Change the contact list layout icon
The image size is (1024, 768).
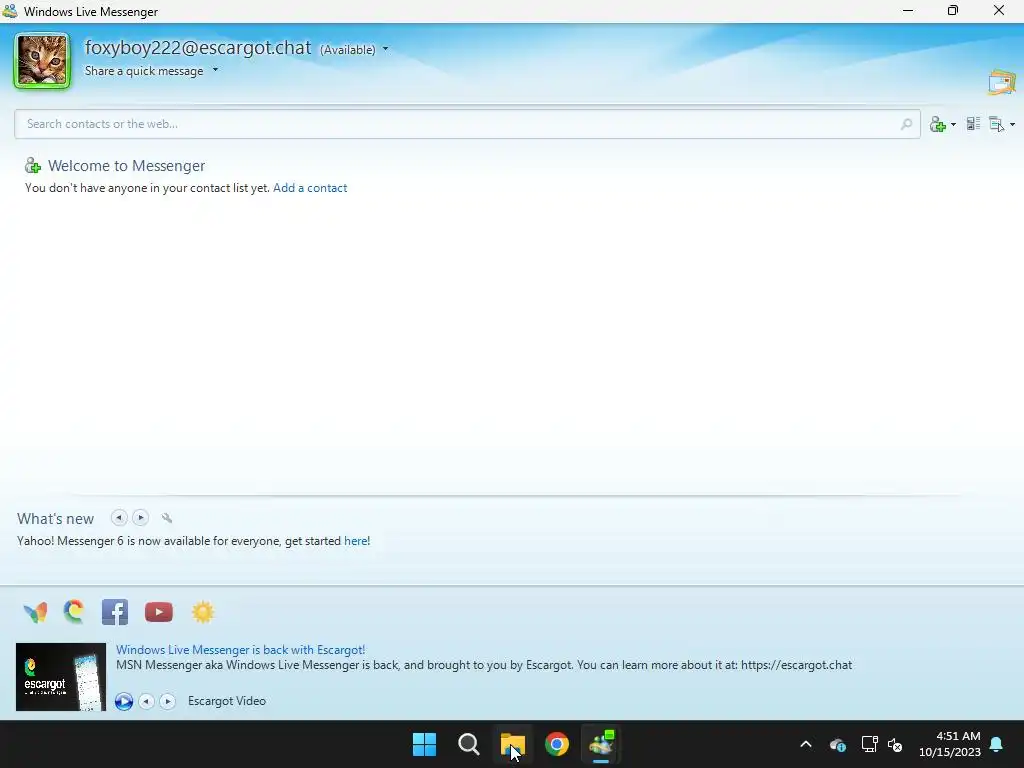point(974,123)
